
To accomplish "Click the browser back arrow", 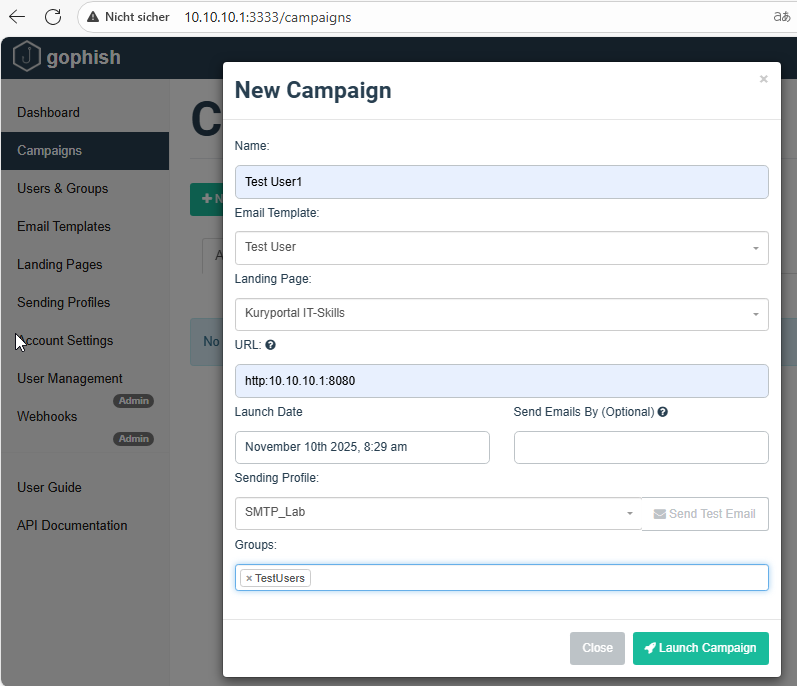I will (x=17, y=17).
